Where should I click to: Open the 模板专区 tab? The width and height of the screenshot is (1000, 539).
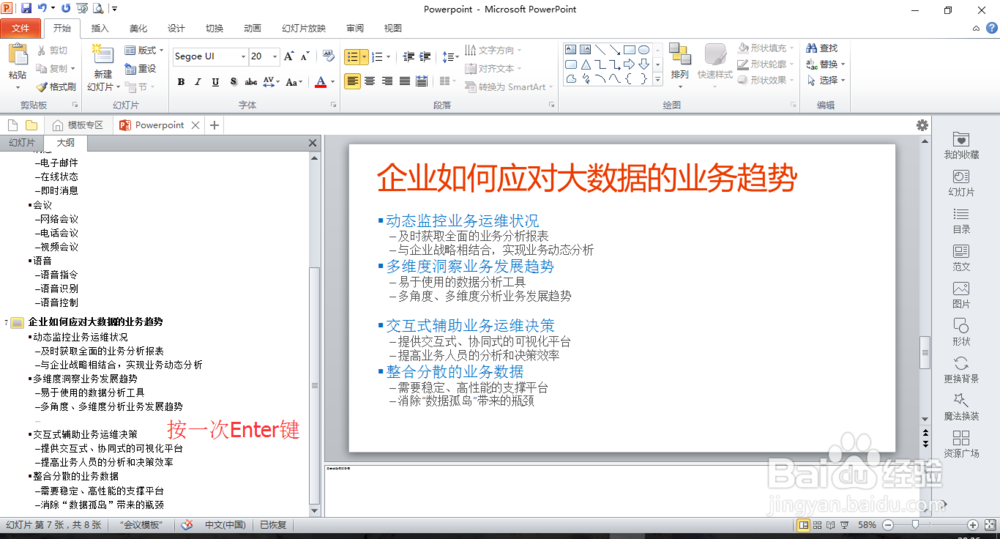pos(79,125)
